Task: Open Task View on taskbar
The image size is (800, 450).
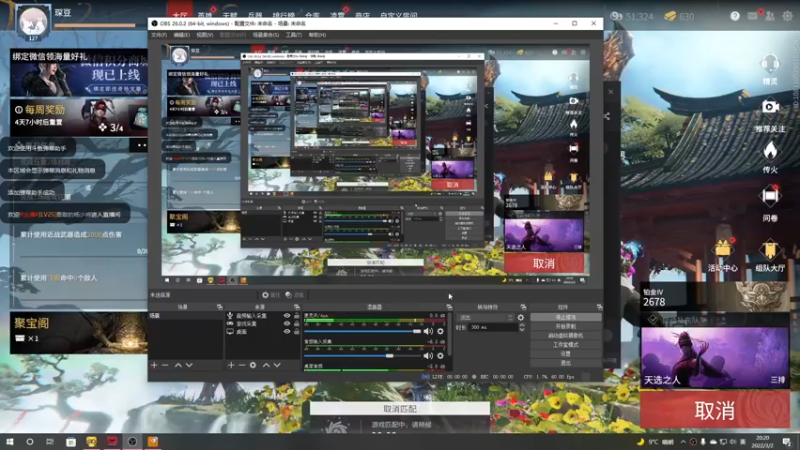Action: click(x=50, y=442)
